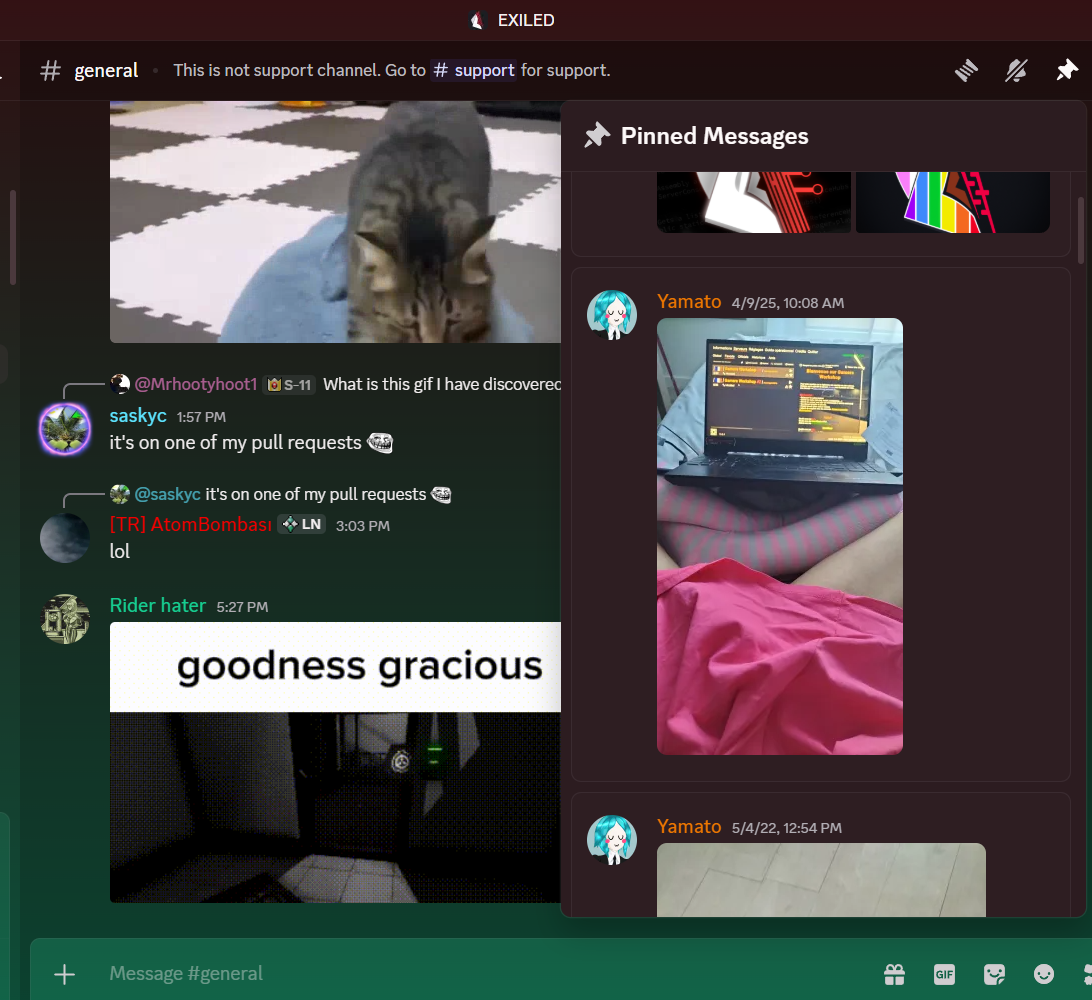The height and width of the screenshot is (1000, 1092).
Task: Follow the #support channel link
Action: 474,70
